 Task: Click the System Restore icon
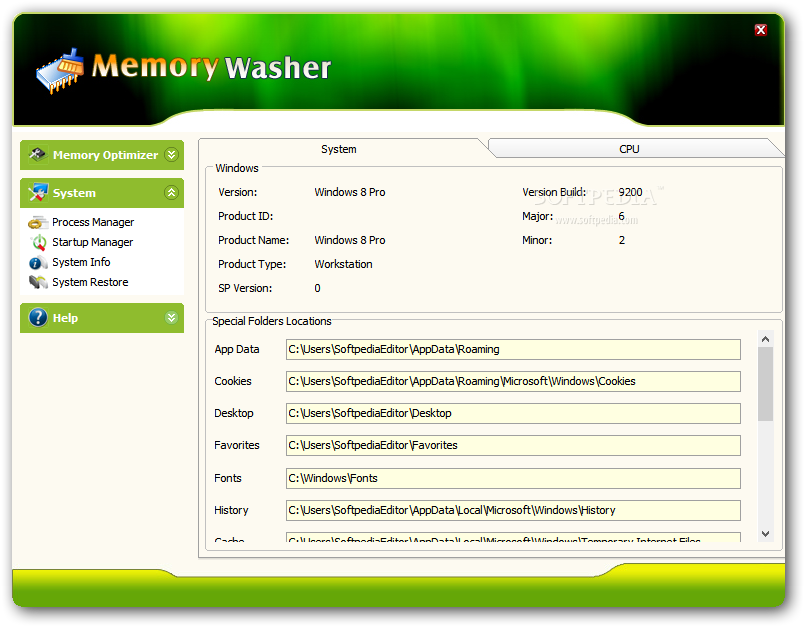38,282
